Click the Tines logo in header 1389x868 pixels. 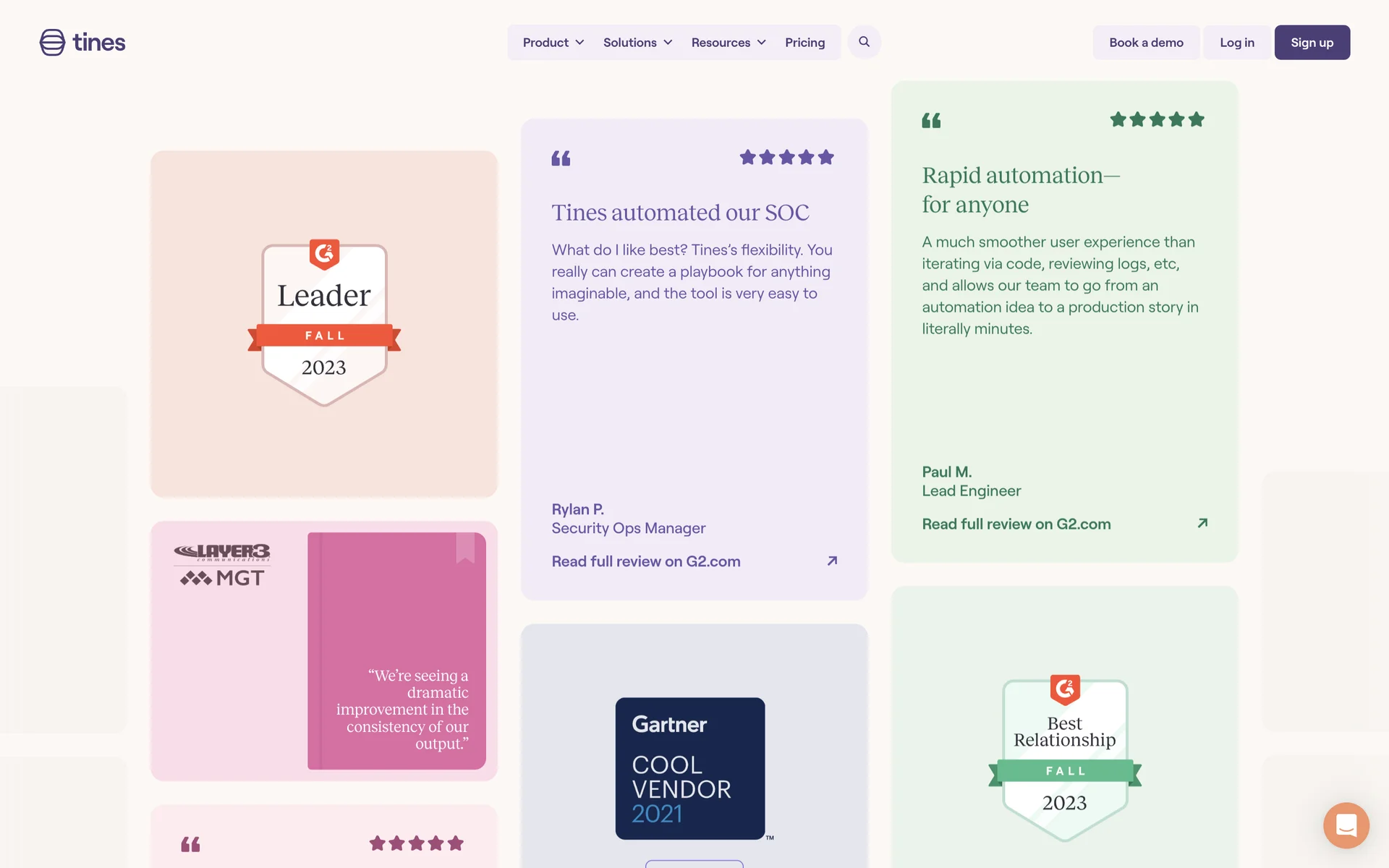tap(82, 43)
